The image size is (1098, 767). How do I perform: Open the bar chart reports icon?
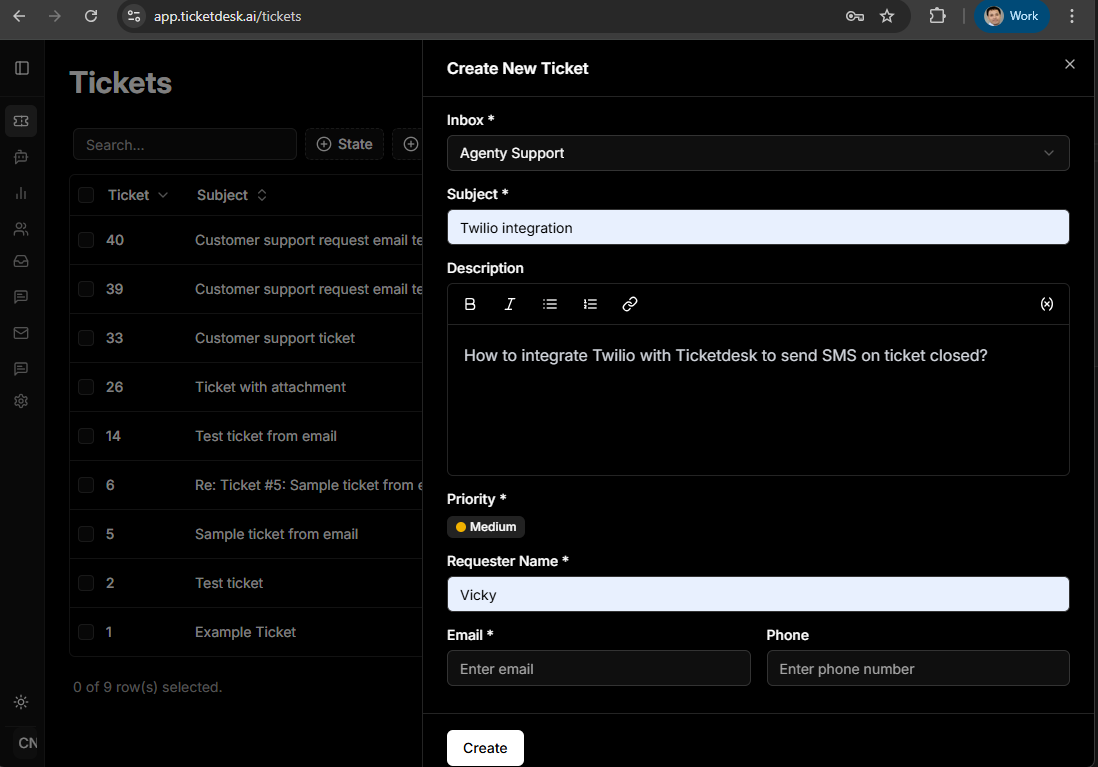[x=21, y=193]
